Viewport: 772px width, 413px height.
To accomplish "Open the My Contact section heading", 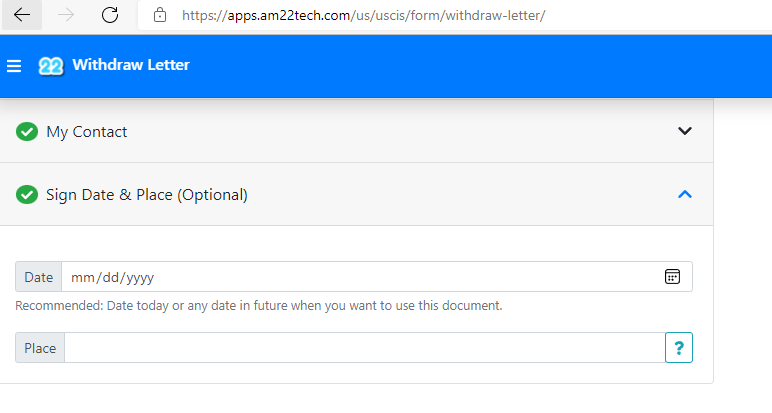I will click(x=87, y=131).
